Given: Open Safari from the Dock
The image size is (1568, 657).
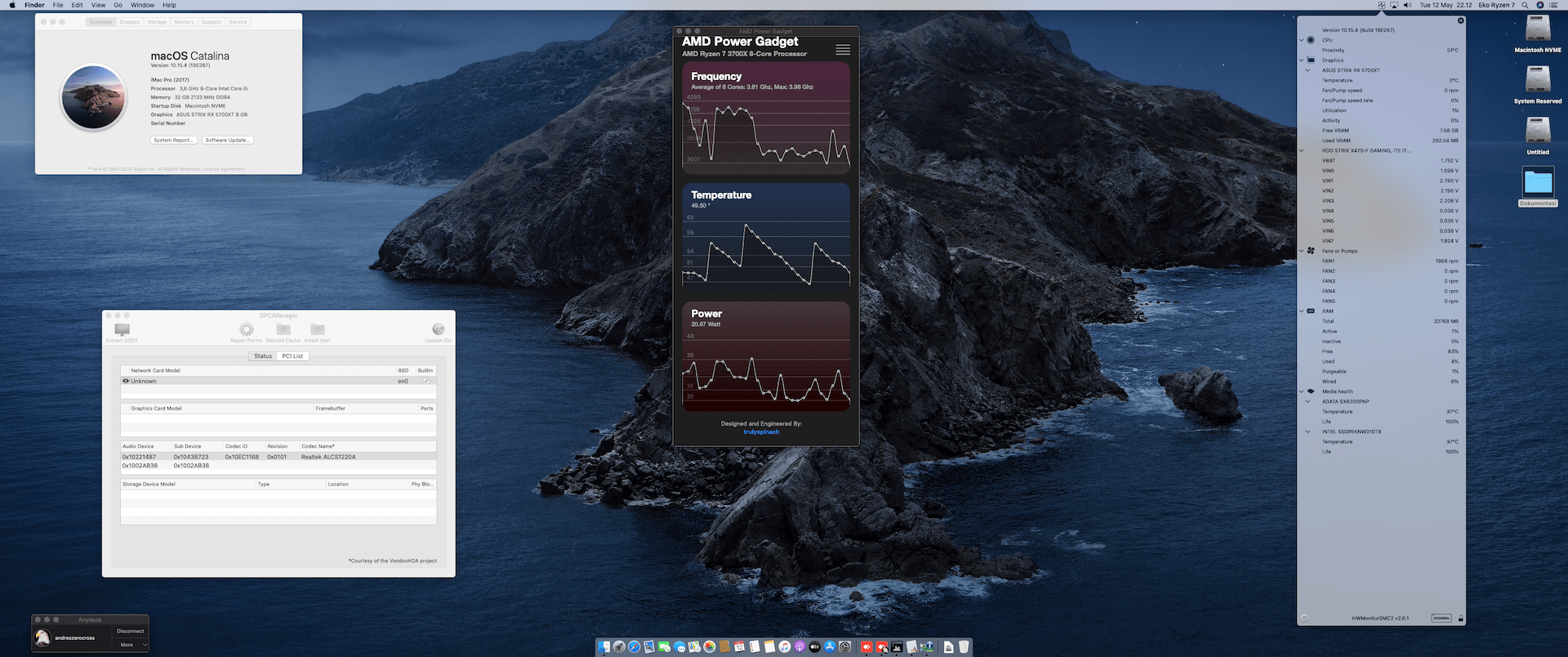Looking at the screenshot, I should tap(635, 646).
